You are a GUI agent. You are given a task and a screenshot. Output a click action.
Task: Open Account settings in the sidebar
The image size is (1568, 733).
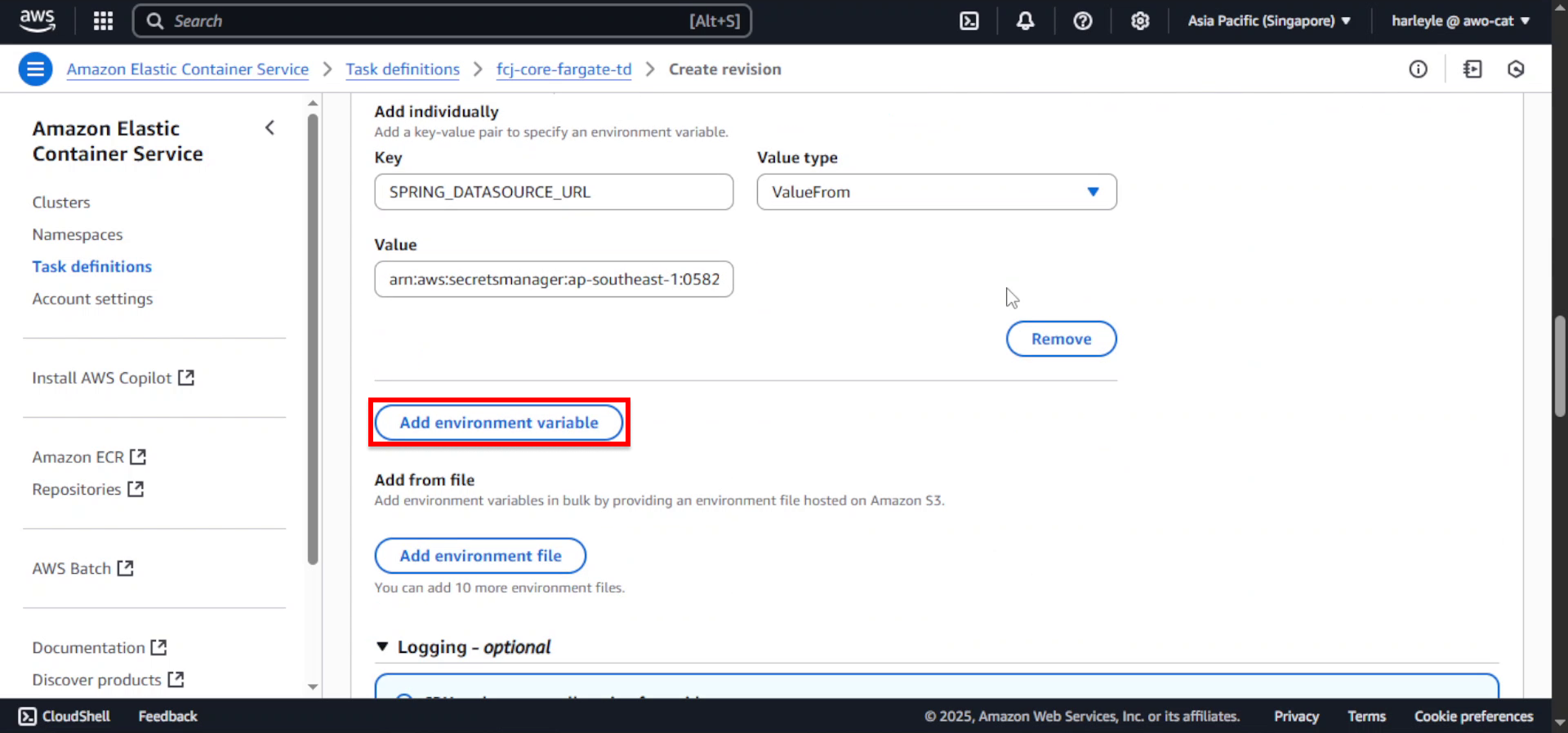92,299
